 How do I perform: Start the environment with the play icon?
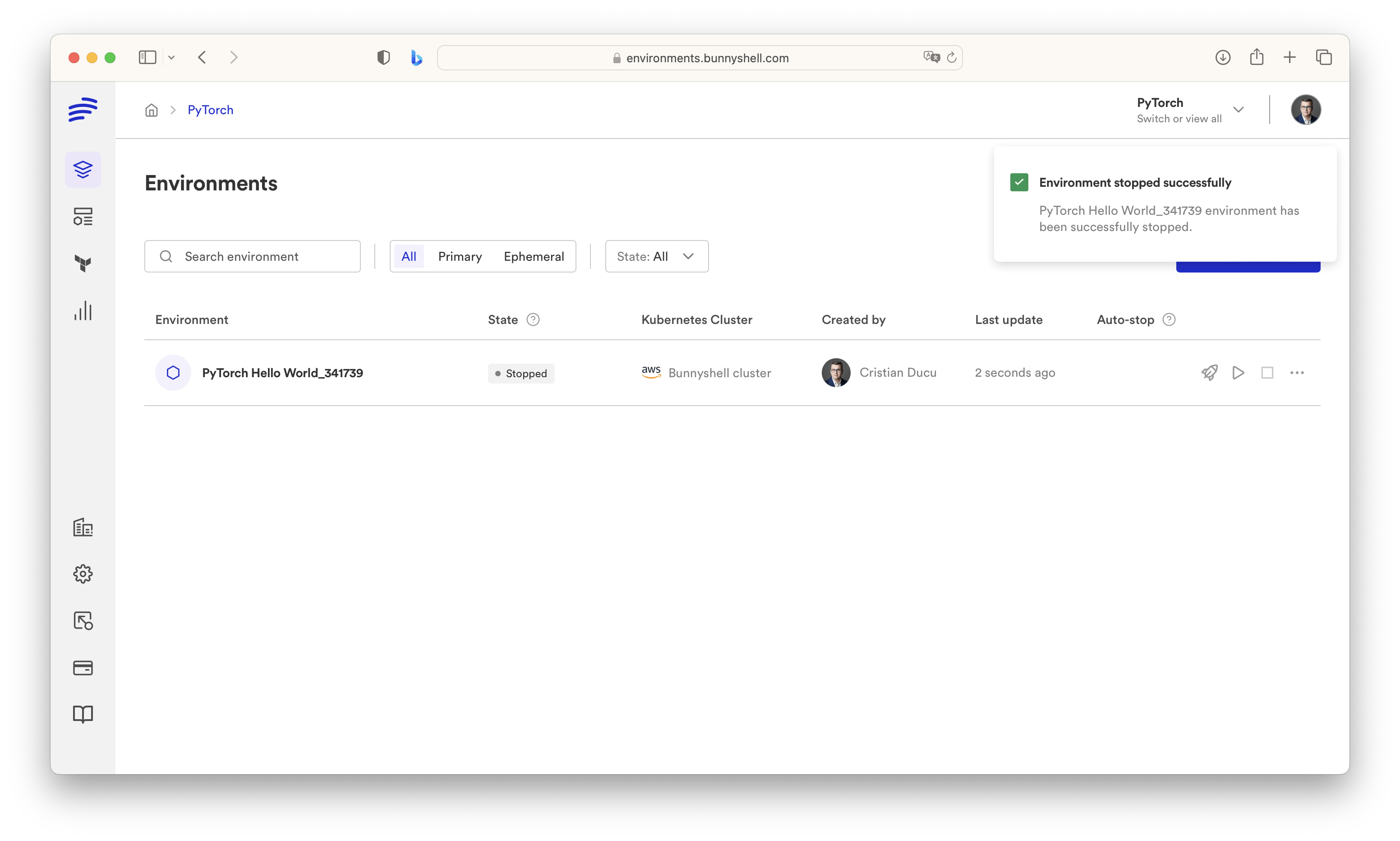click(x=1238, y=373)
